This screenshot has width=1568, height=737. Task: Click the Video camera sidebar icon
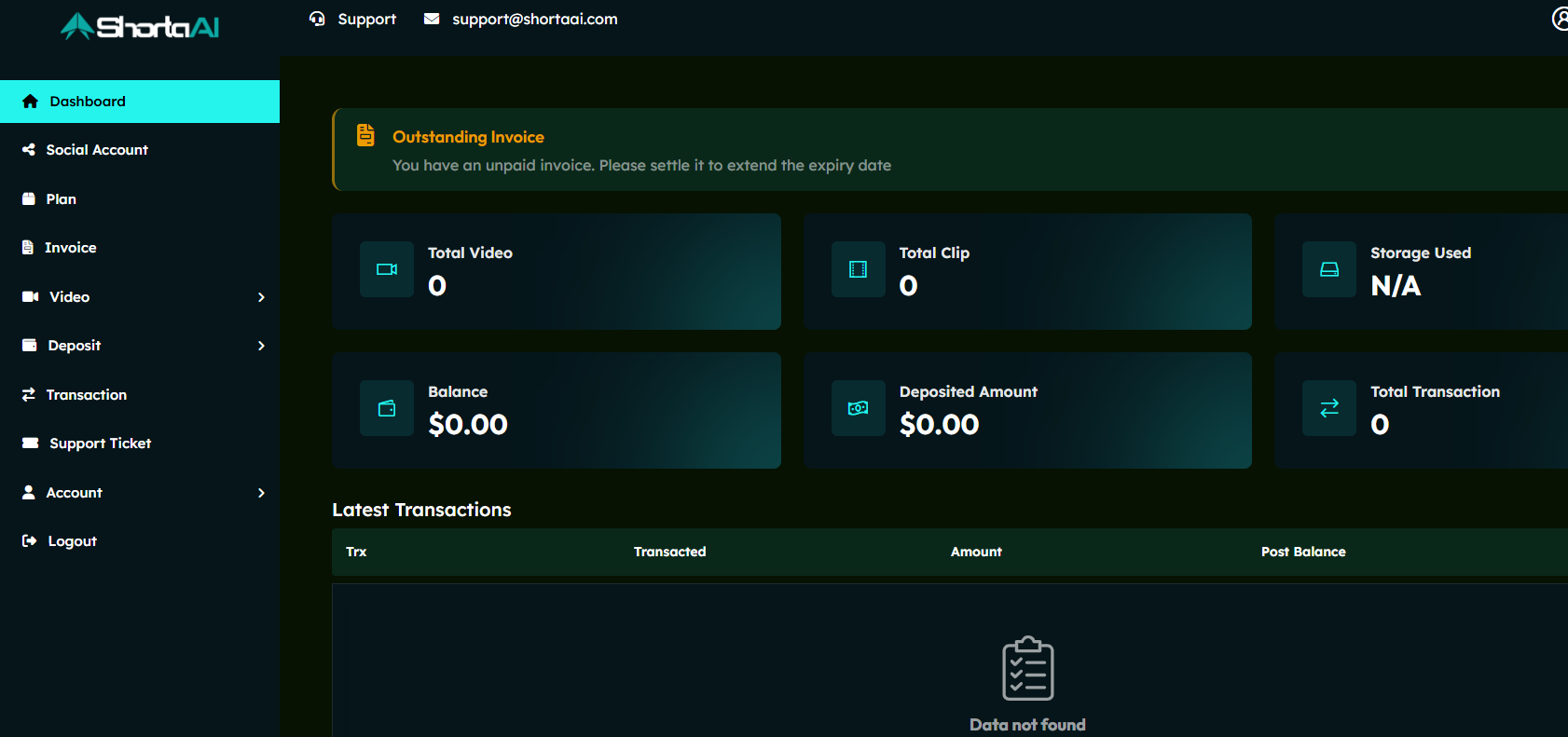pyautogui.click(x=30, y=297)
